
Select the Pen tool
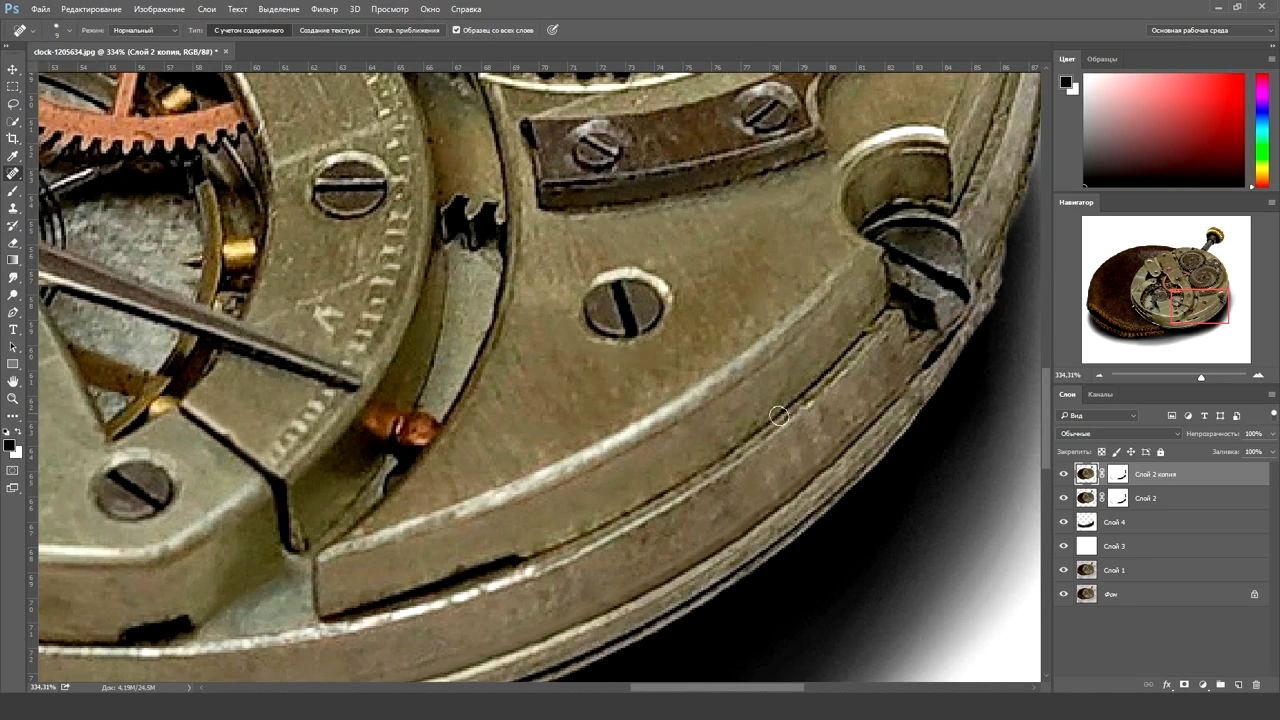pos(13,312)
